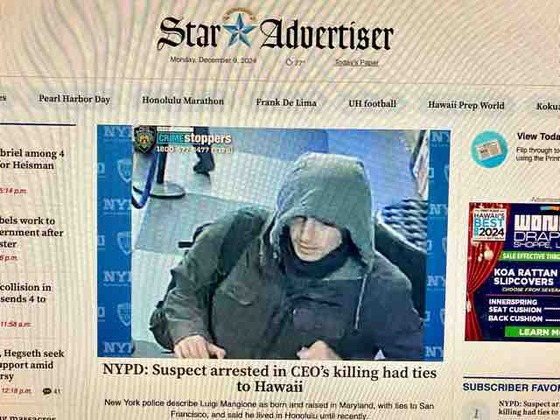Click the View Today's Paper print replica icon
Screen dimensions: 560x420
pos(489,149)
